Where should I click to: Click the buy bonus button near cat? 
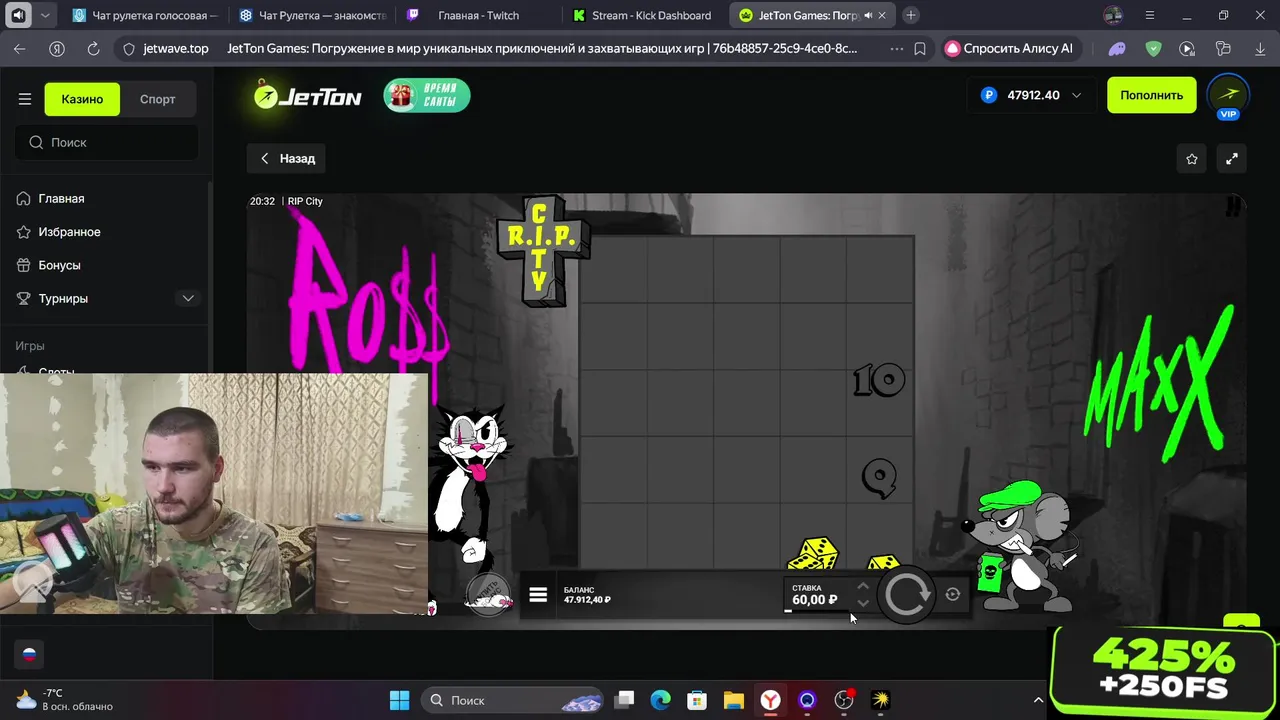click(x=488, y=595)
